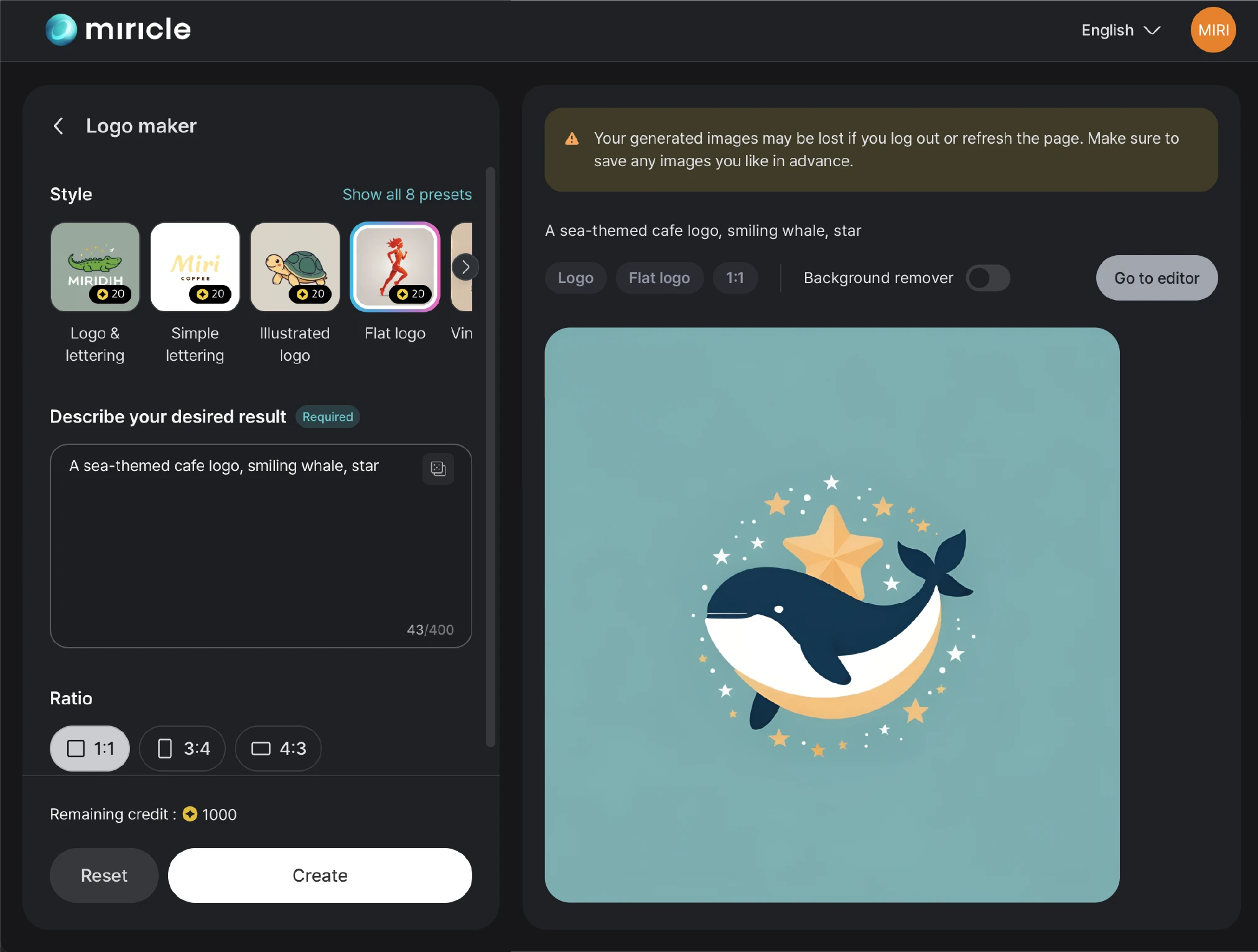Open the MIRI user avatar
Viewport: 1258px width, 952px height.
pyautogui.click(x=1213, y=30)
